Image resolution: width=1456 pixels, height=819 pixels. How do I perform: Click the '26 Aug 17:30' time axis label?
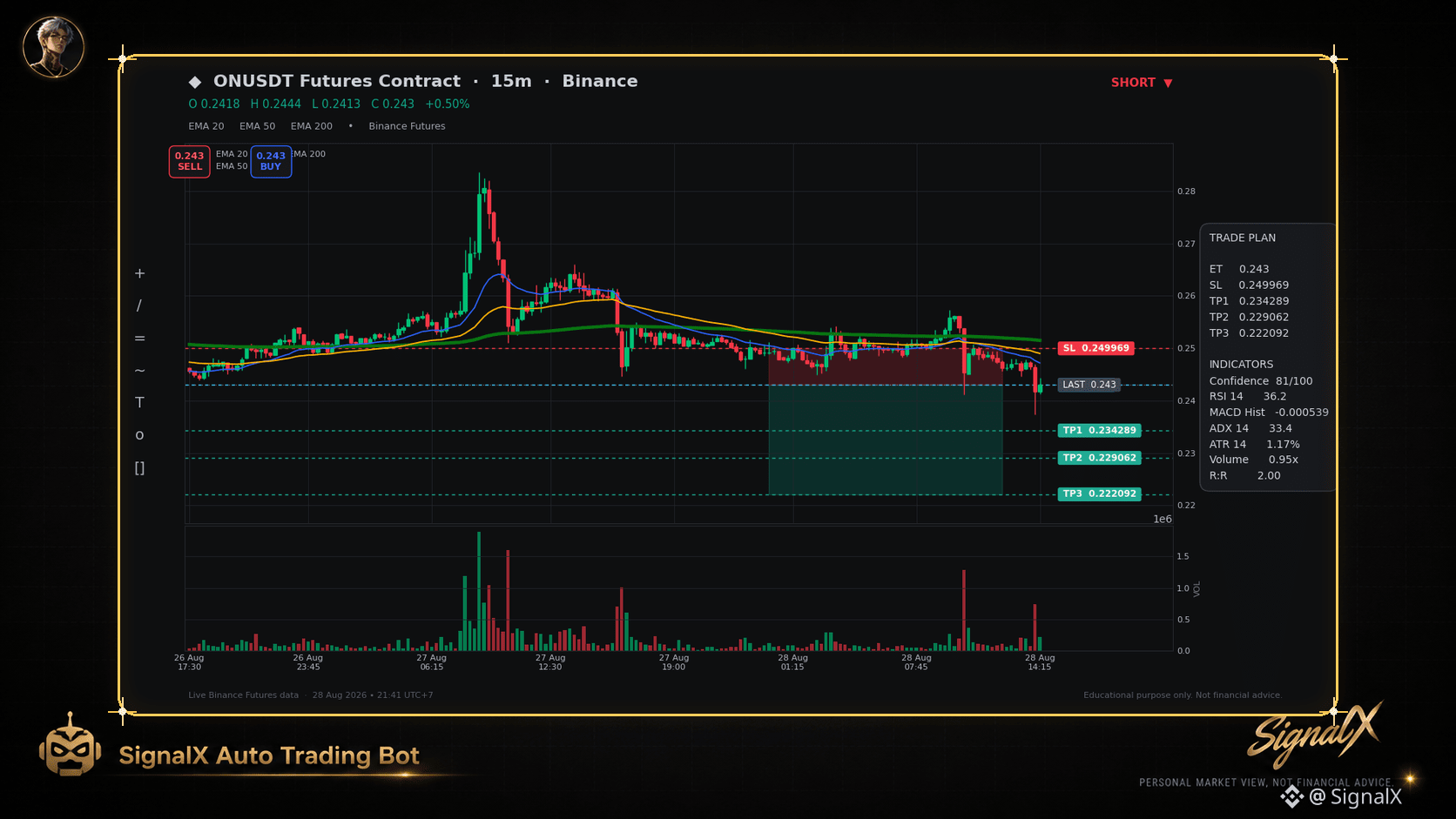tap(189, 662)
